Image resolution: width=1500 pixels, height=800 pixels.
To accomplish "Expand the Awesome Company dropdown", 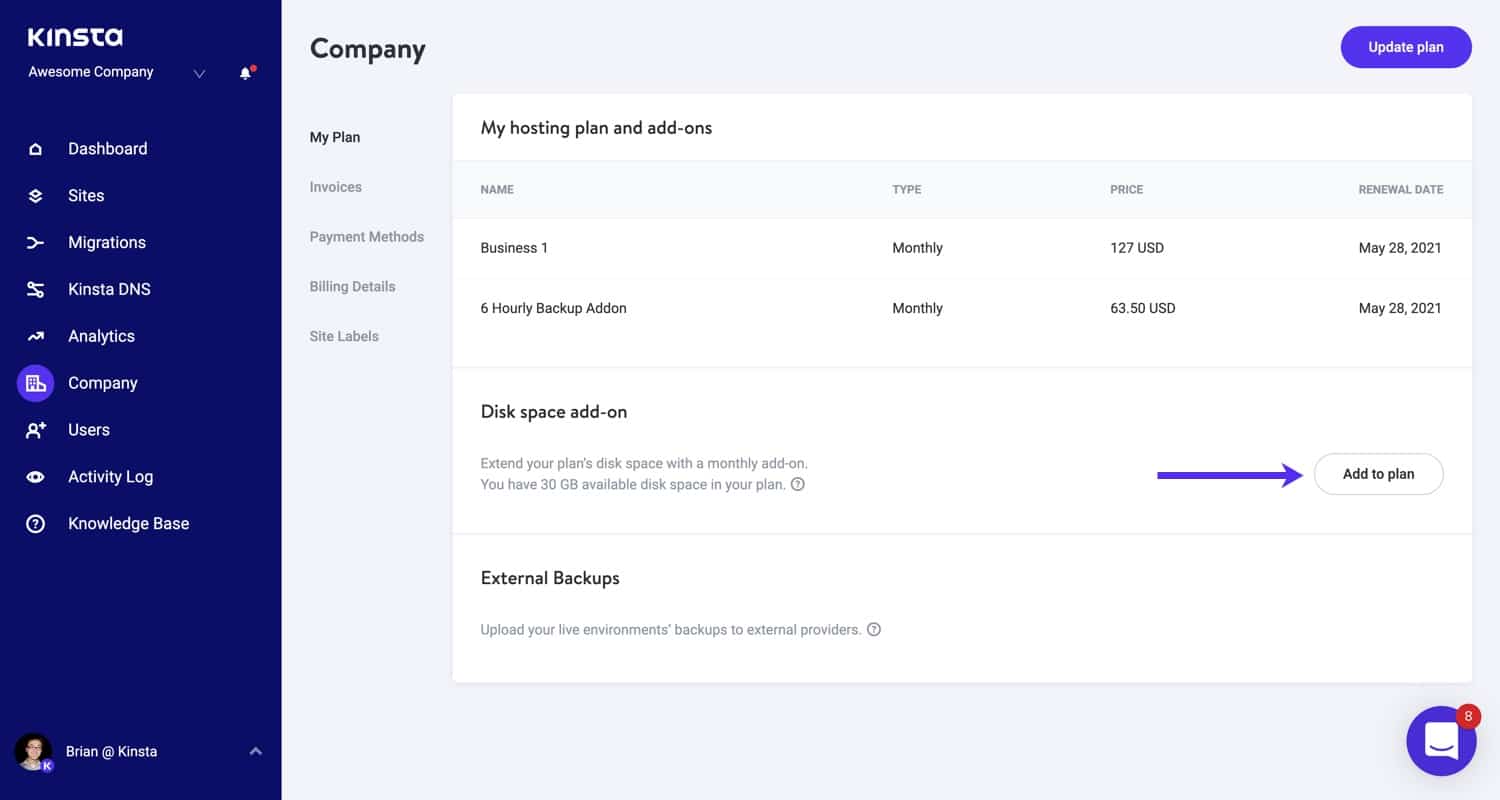I will [x=199, y=73].
